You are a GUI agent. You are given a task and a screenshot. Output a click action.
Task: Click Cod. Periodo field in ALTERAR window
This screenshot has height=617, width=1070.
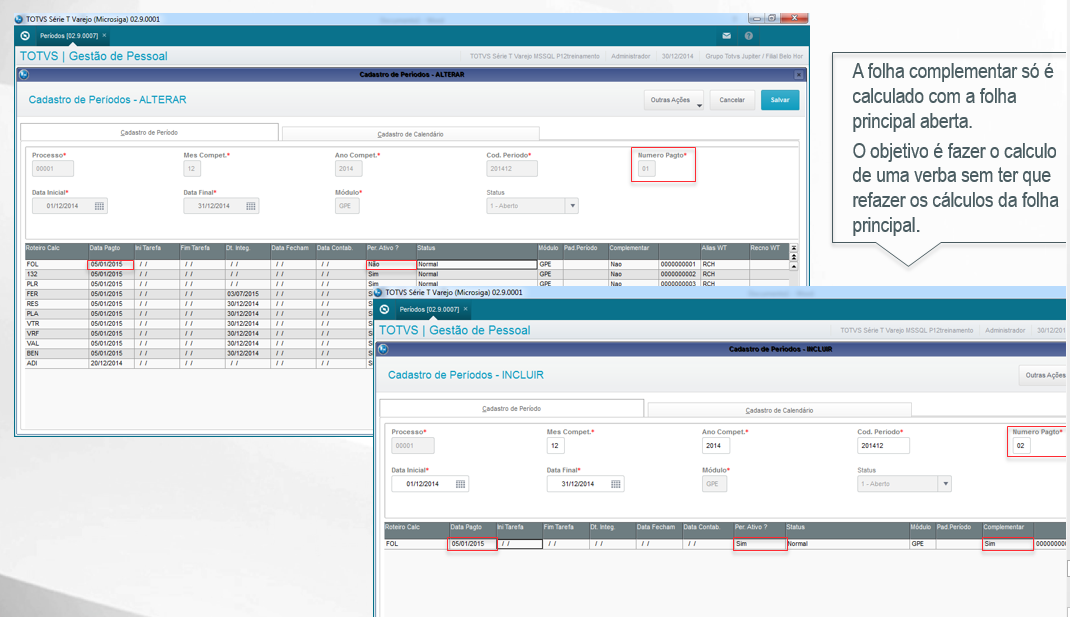tap(512, 169)
